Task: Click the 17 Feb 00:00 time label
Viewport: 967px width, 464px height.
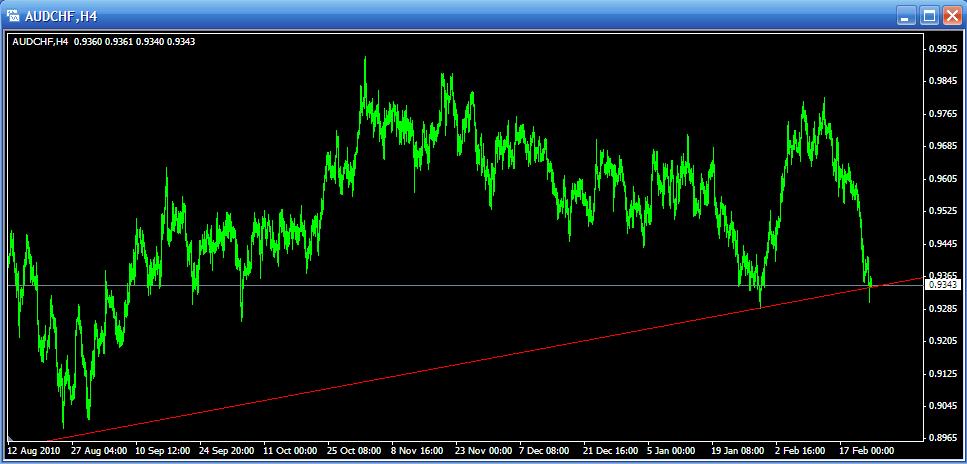Action: [865, 451]
